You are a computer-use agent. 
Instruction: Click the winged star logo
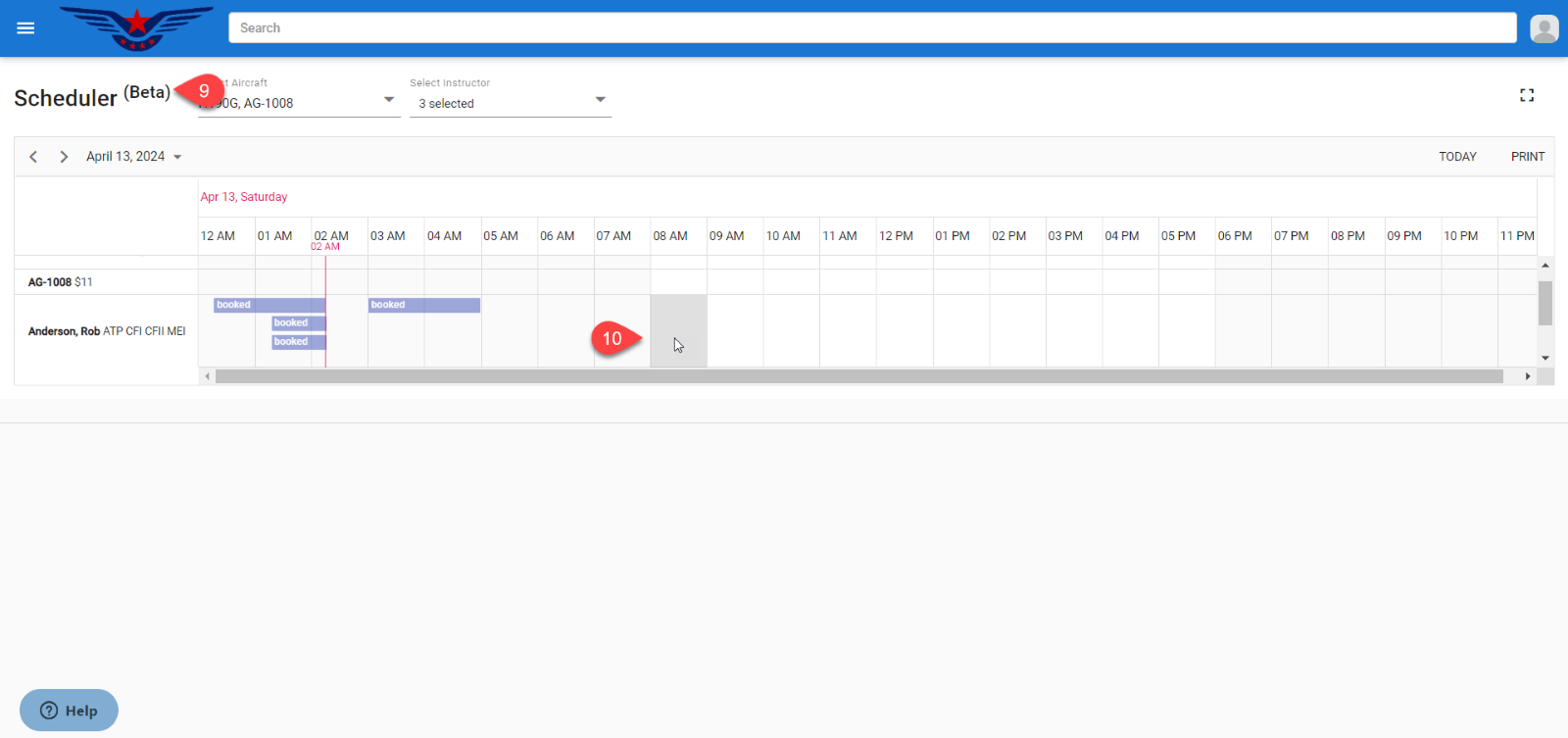coord(136,27)
